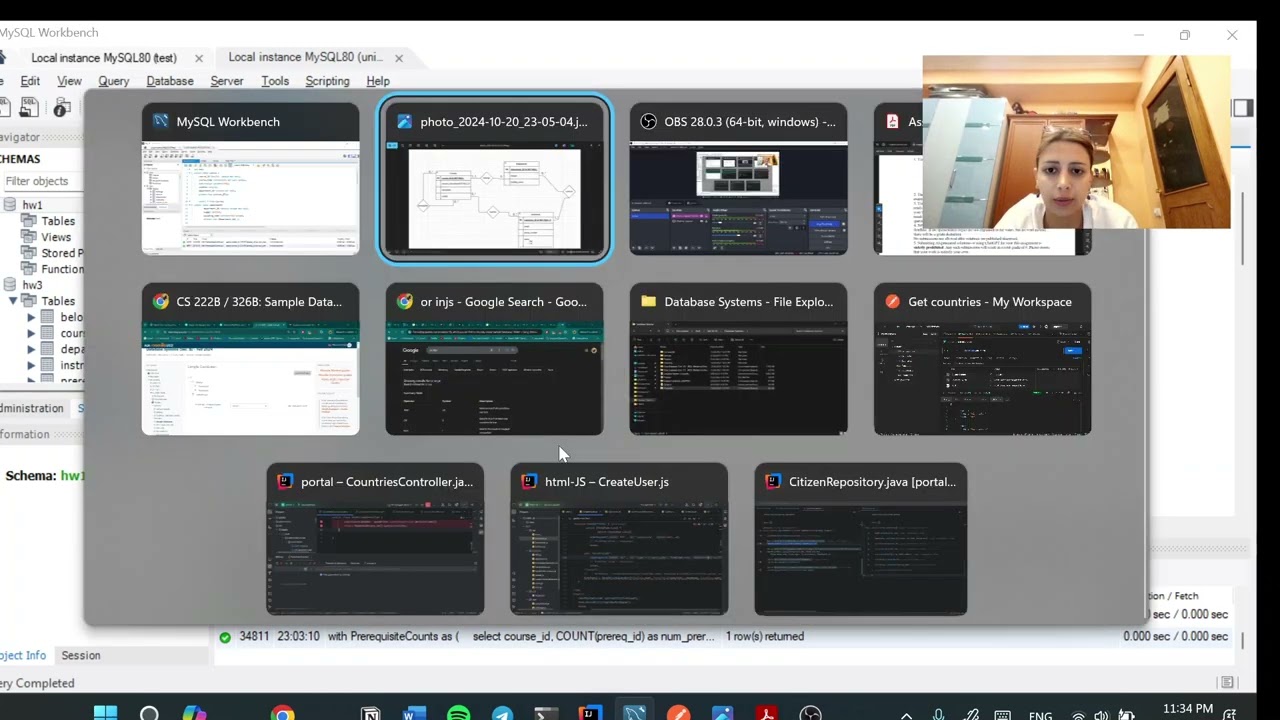The image size is (1280, 720).
Task: Open the Windows Start menu
Action: click(x=105, y=714)
